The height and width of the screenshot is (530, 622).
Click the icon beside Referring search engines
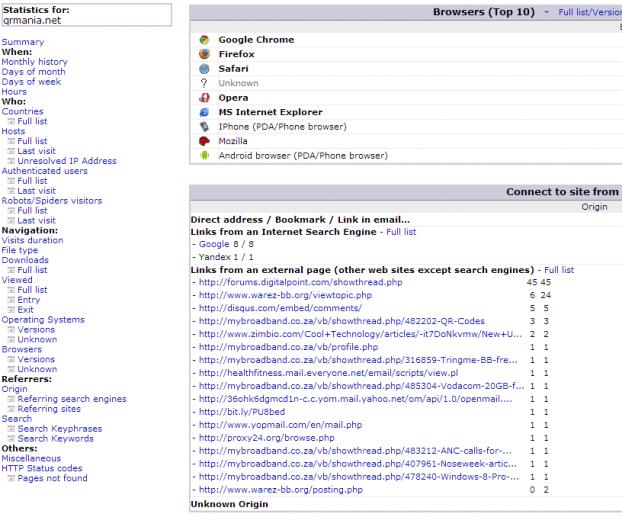pos(11,399)
